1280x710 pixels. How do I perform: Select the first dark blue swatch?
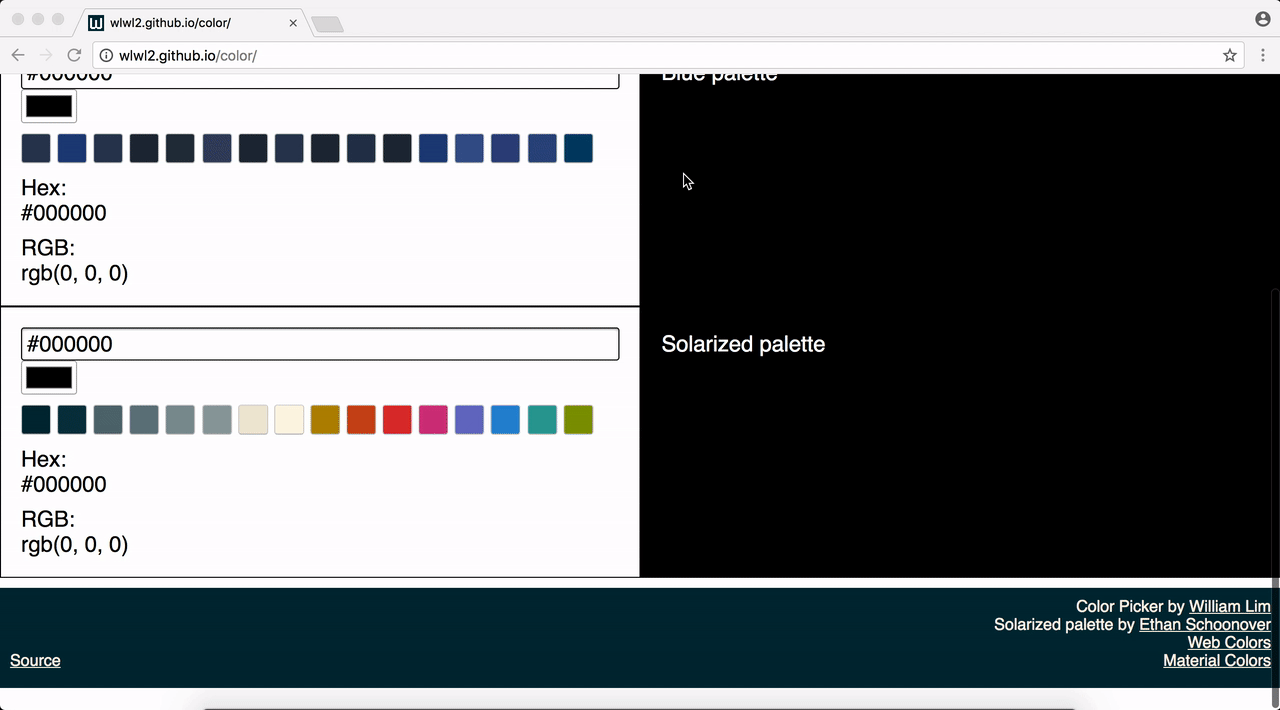[35, 147]
